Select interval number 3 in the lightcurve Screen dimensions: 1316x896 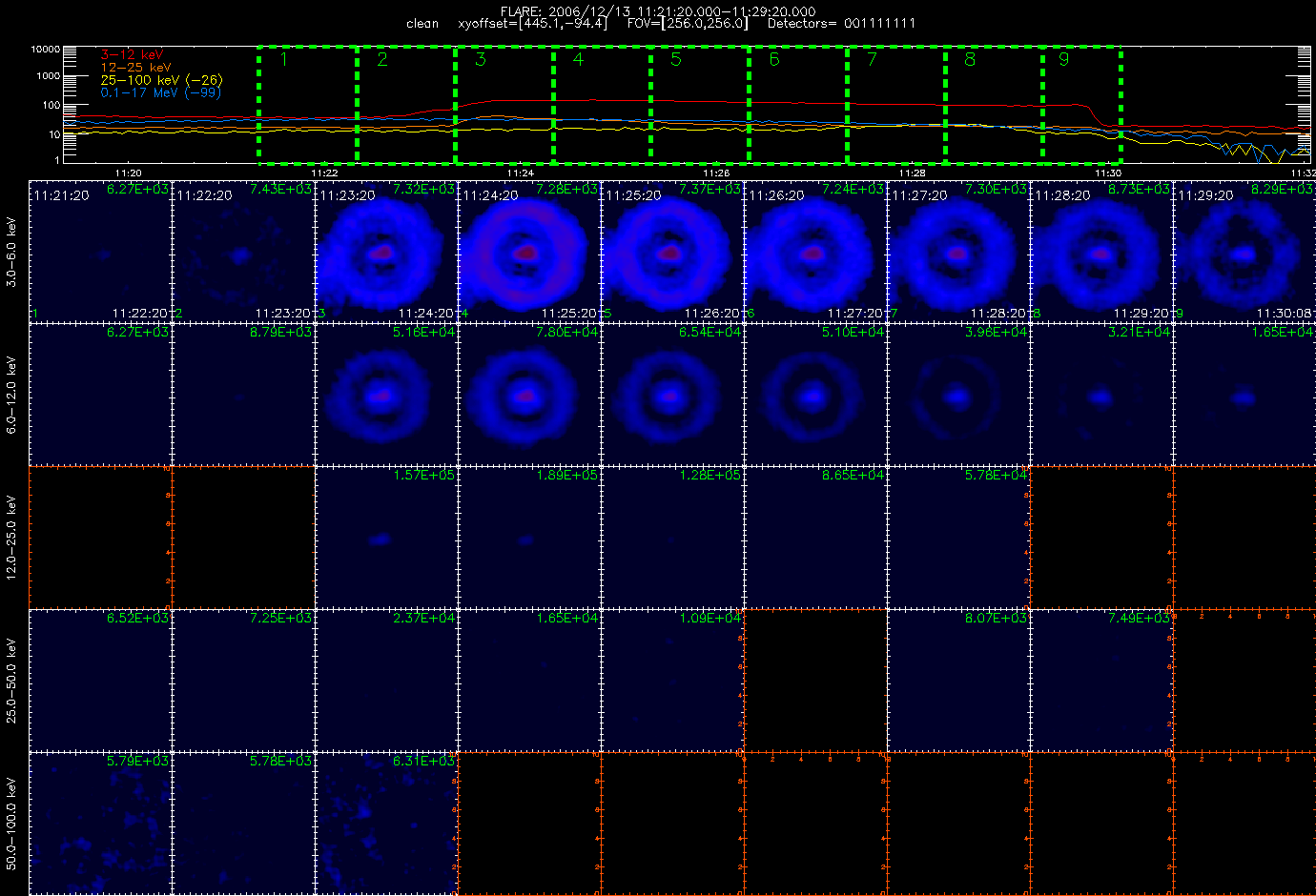pyautogui.click(x=504, y=104)
